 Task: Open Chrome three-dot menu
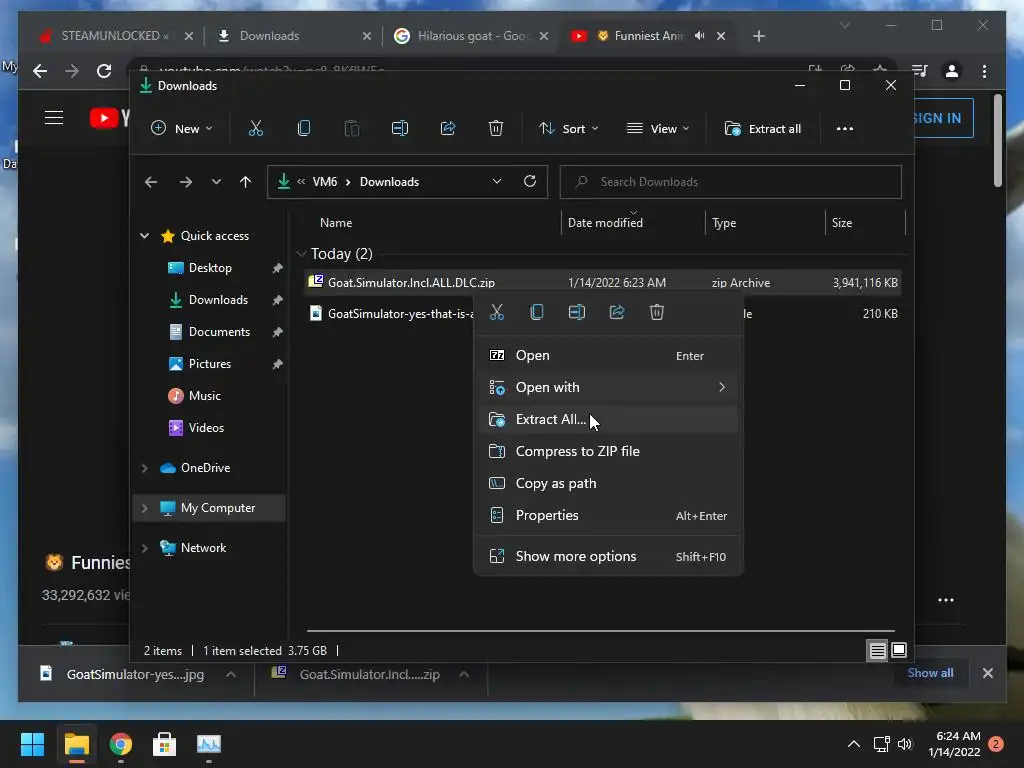click(984, 71)
